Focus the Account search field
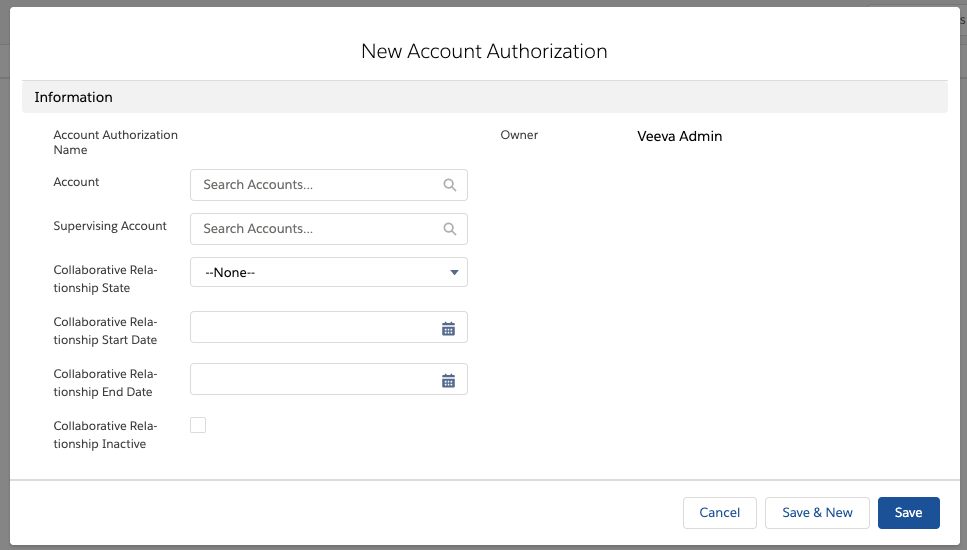The image size is (967, 550). 315,185
